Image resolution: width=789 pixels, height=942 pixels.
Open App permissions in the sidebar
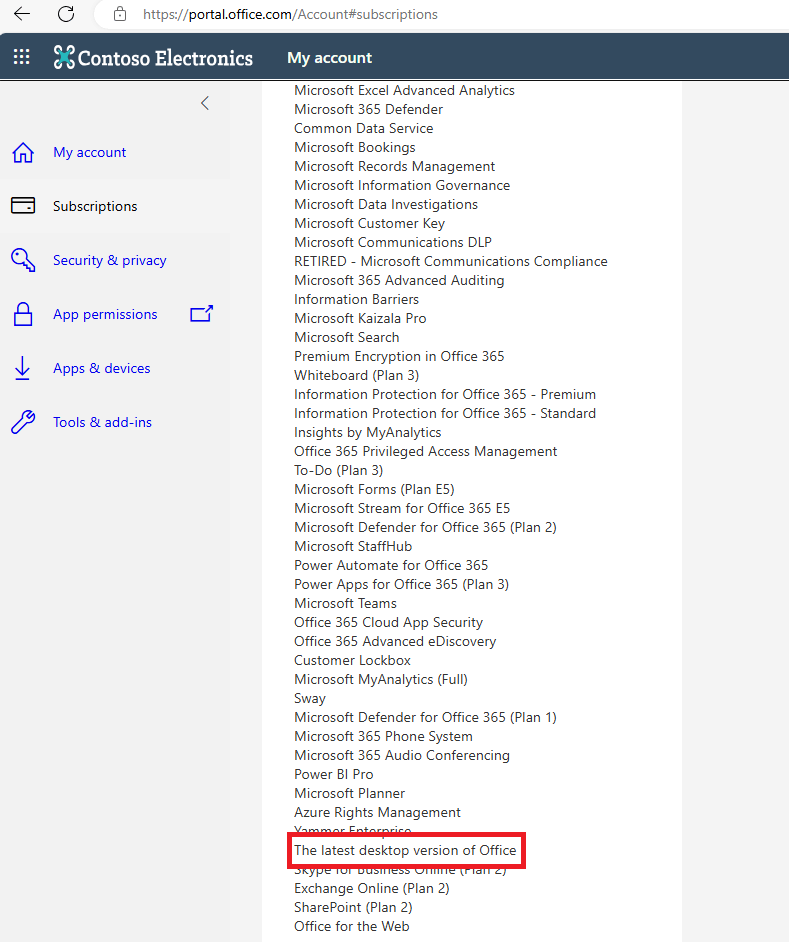point(105,315)
